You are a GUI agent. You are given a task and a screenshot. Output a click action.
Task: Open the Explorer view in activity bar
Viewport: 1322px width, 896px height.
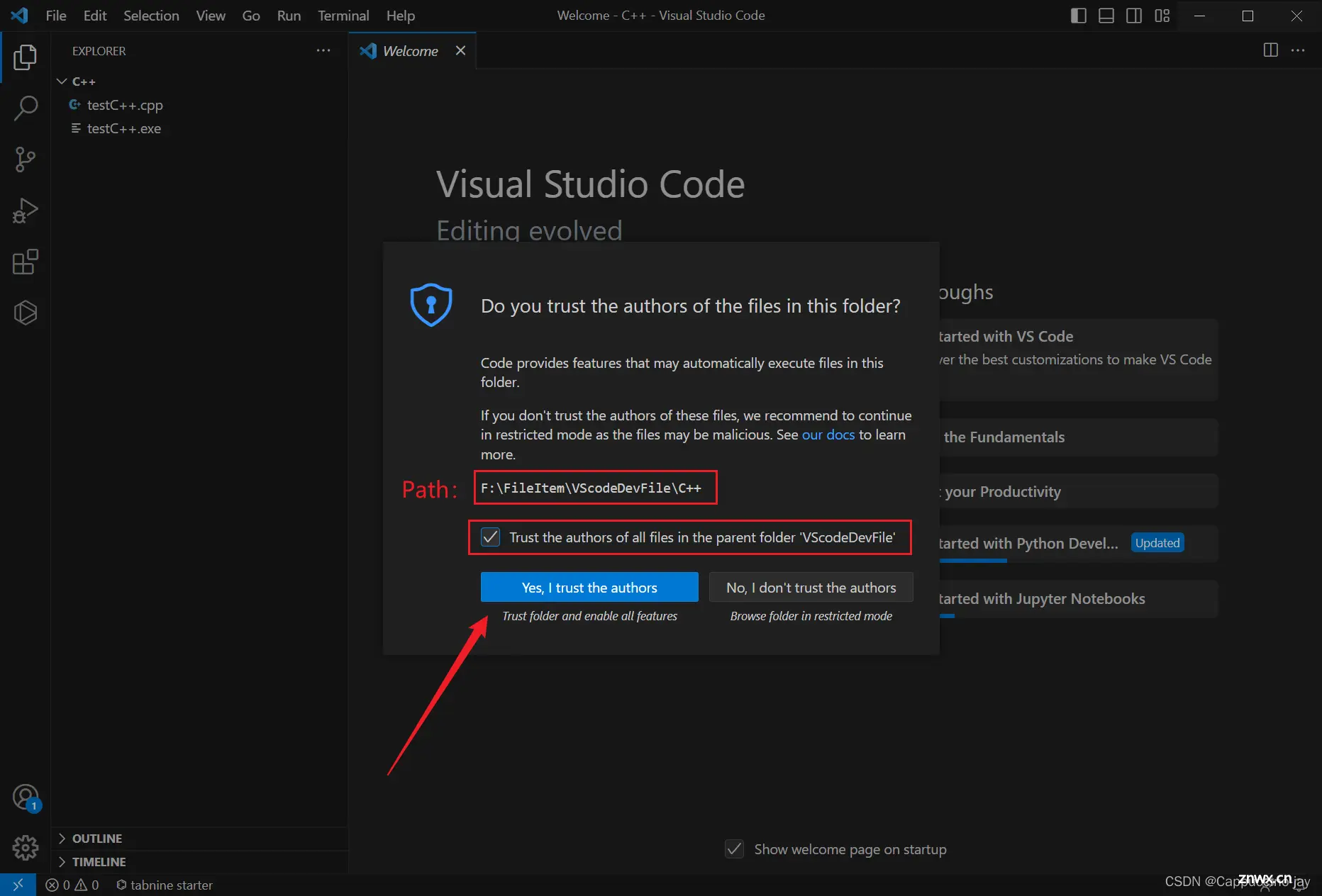25,57
